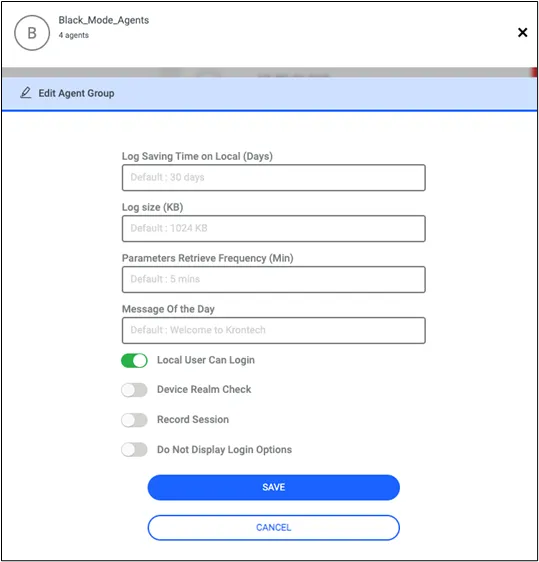Image resolution: width=539 pixels, height=562 pixels.
Task: Click in Log Saving Time on Local field
Action: 273,177
